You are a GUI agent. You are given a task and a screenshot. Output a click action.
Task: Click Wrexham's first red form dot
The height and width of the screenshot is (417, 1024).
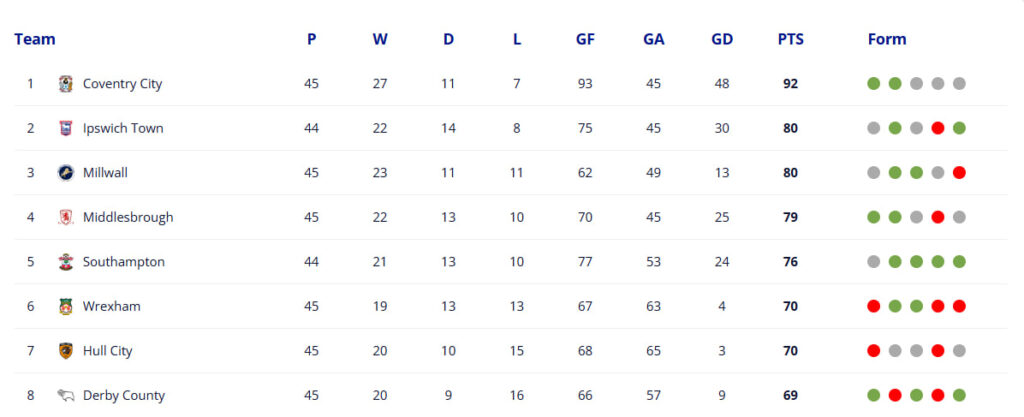tap(873, 306)
